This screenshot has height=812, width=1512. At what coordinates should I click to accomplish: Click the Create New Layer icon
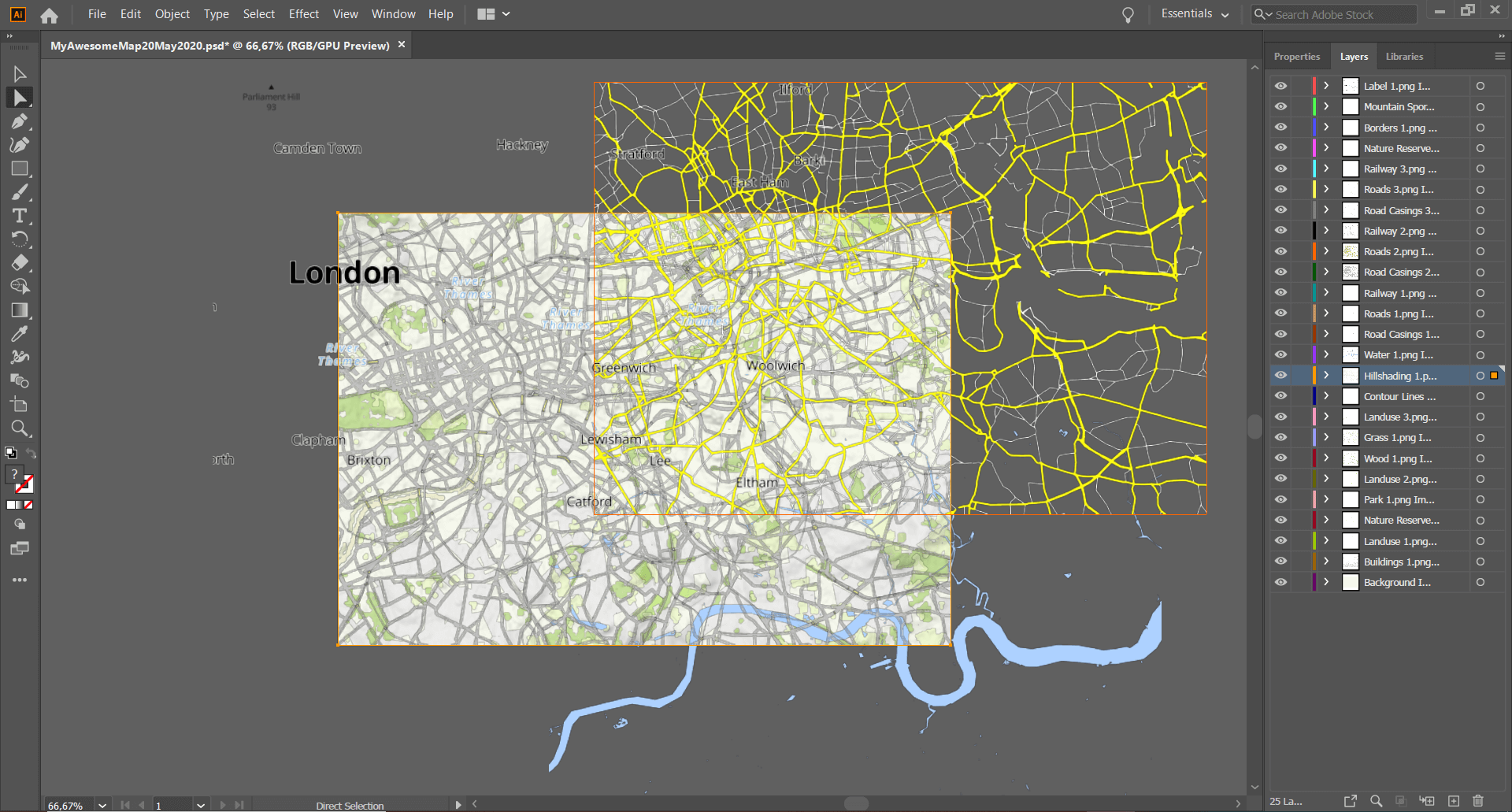tap(1454, 801)
